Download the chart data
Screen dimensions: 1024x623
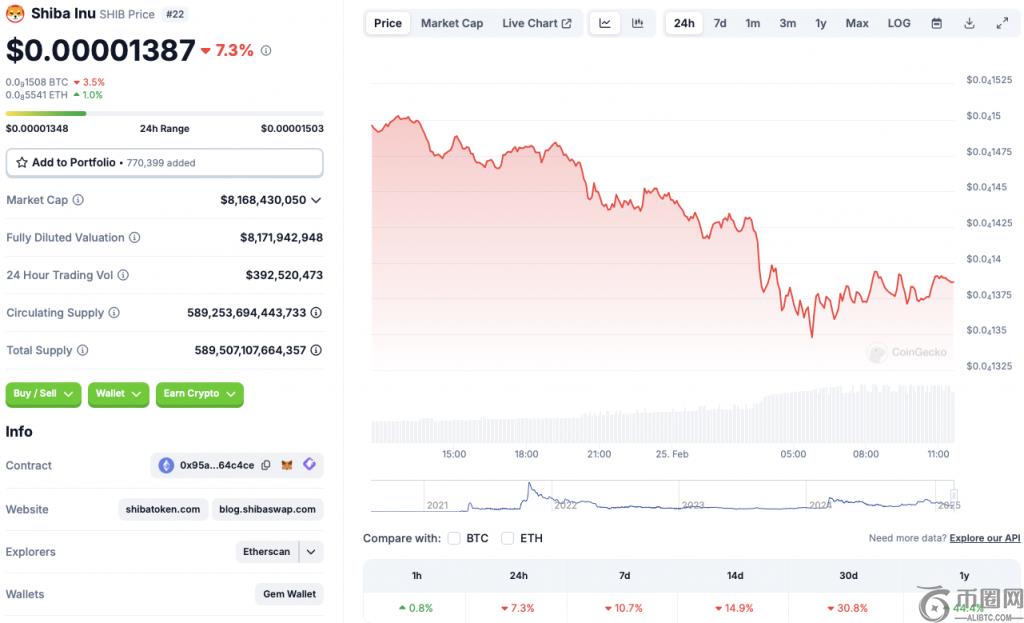coord(969,23)
